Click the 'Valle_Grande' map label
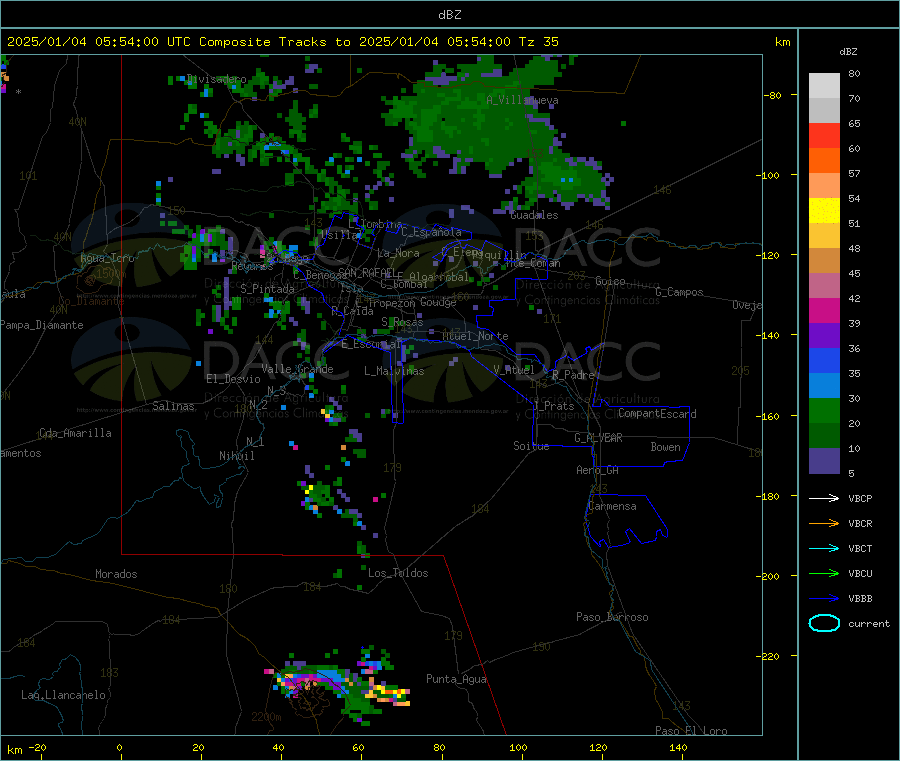 point(297,369)
